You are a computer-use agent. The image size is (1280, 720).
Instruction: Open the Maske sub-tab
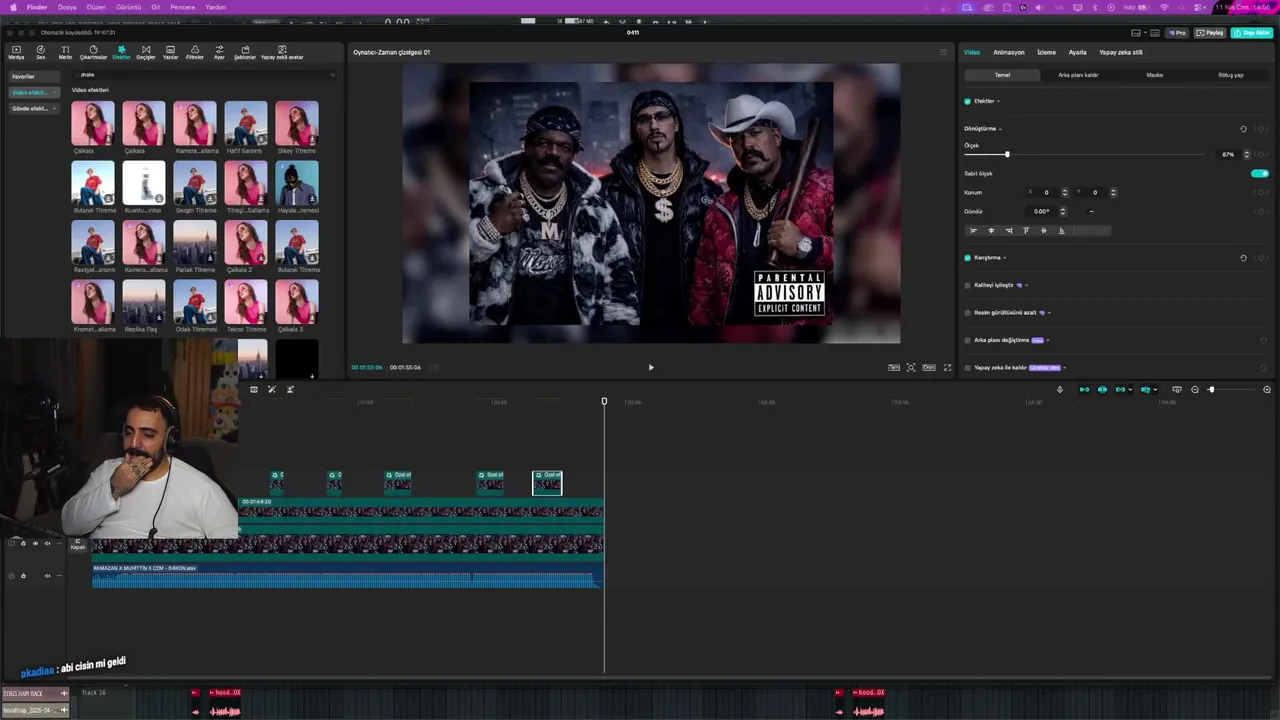(1155, 75)
